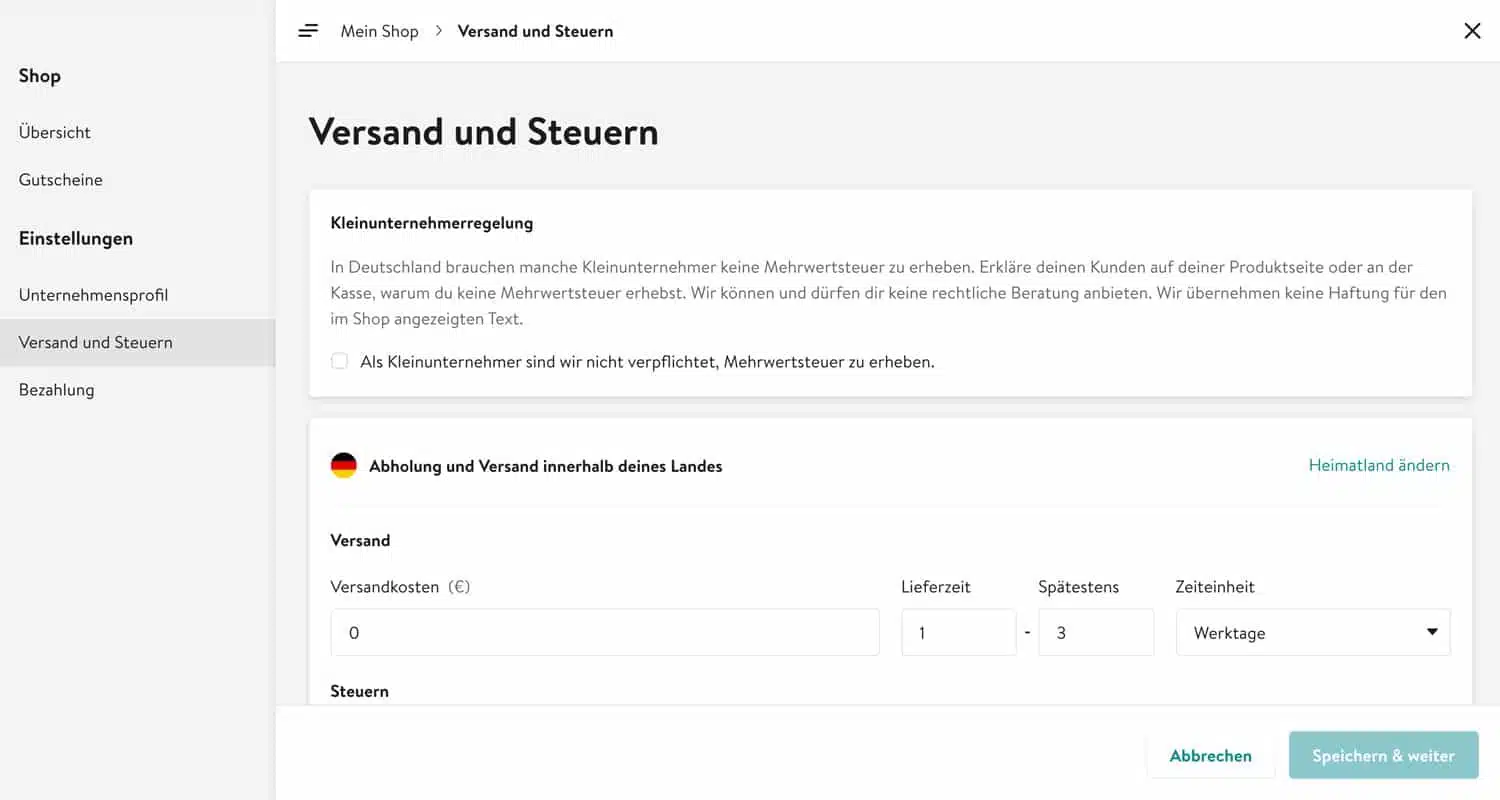Select Versand und Steuern in sidebar
This screenshot has height=800, width=1500.
point(95,342)
